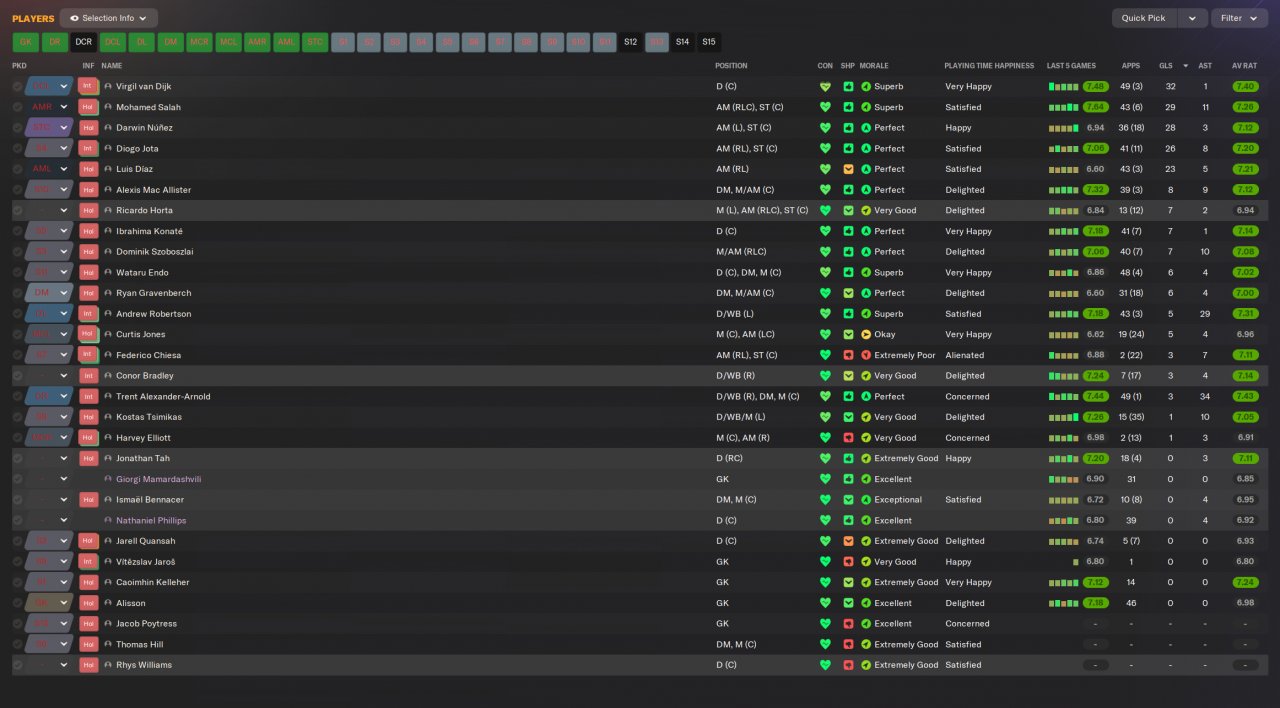1280x708 pixels.
Task: Toggle the picked checkmark for Giorgi Mamardashvili
Action: tap(17, 479)
